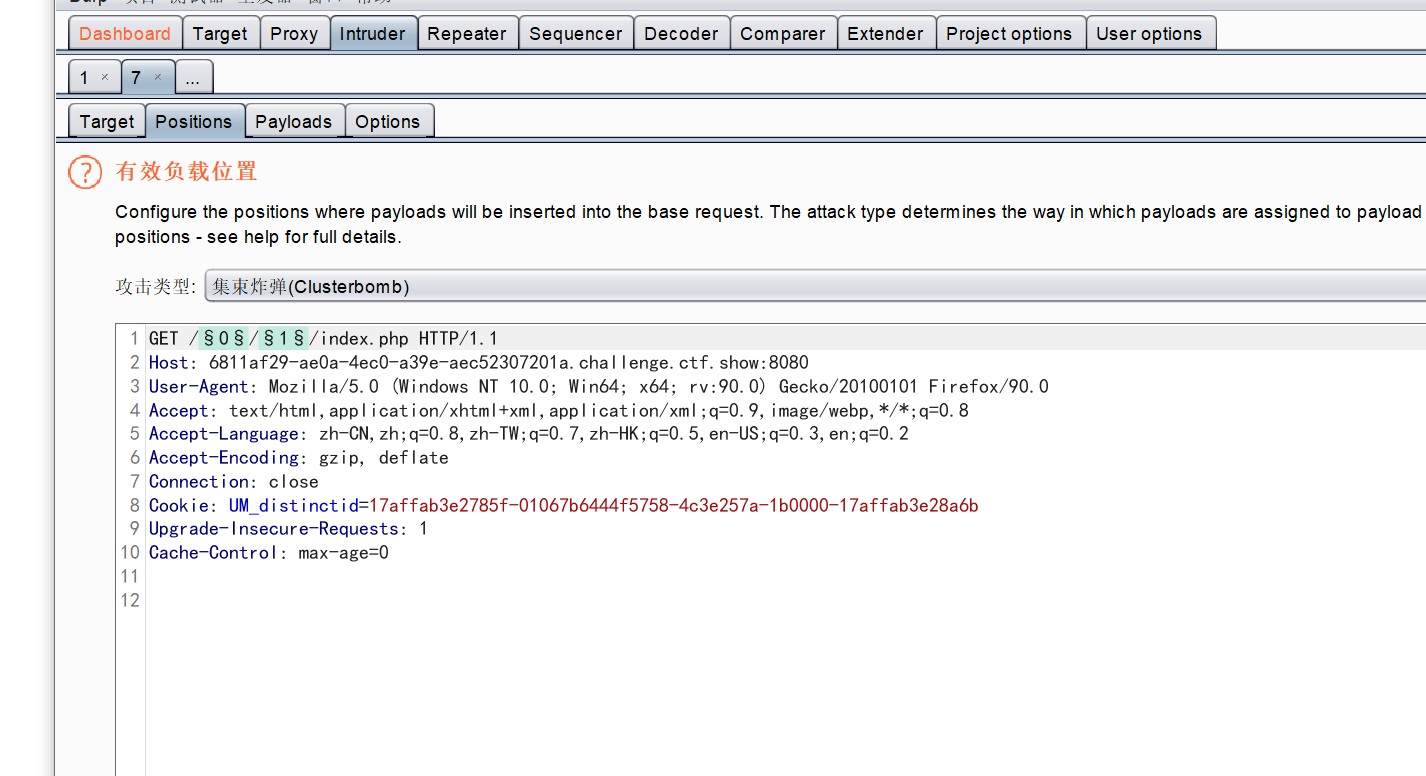1426x776 pixels.
Task: Click index.php HTTP/1.1 in request line
Action: click(x=409, y=339)
